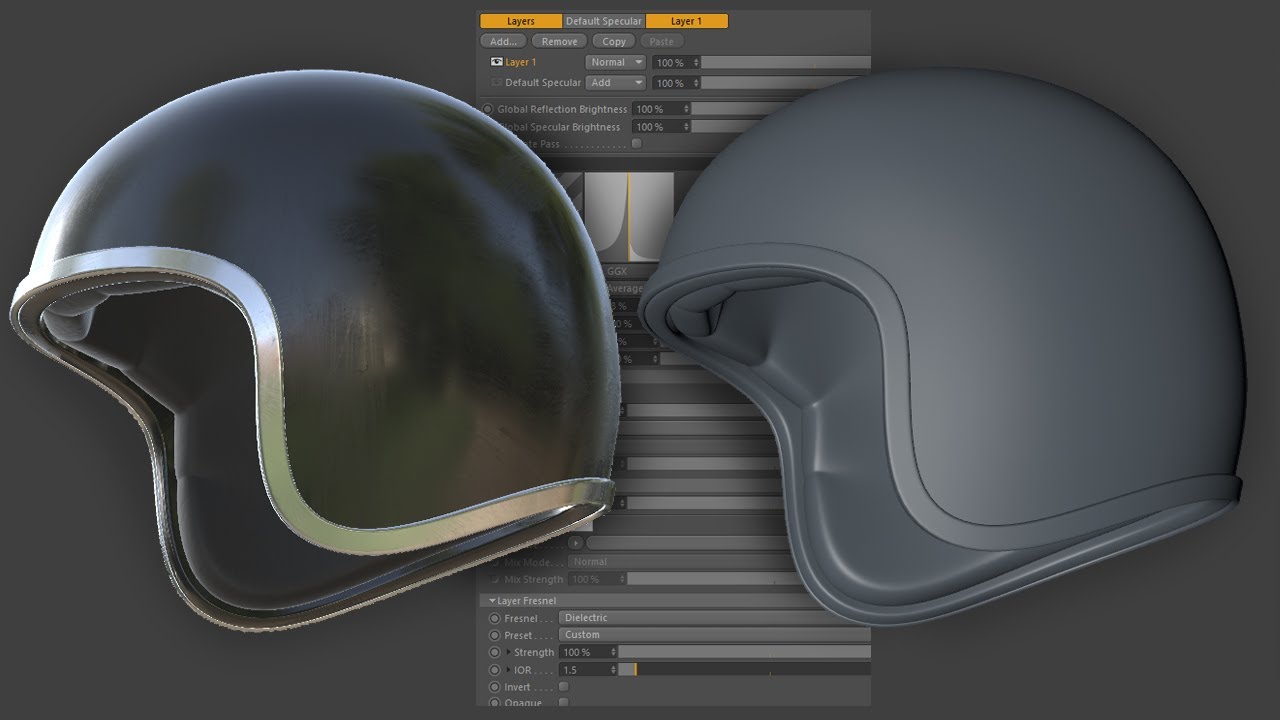Select the Layer 1 name in the list
Viewport: 1280px width, 720px height.
[x=521, y=62]
